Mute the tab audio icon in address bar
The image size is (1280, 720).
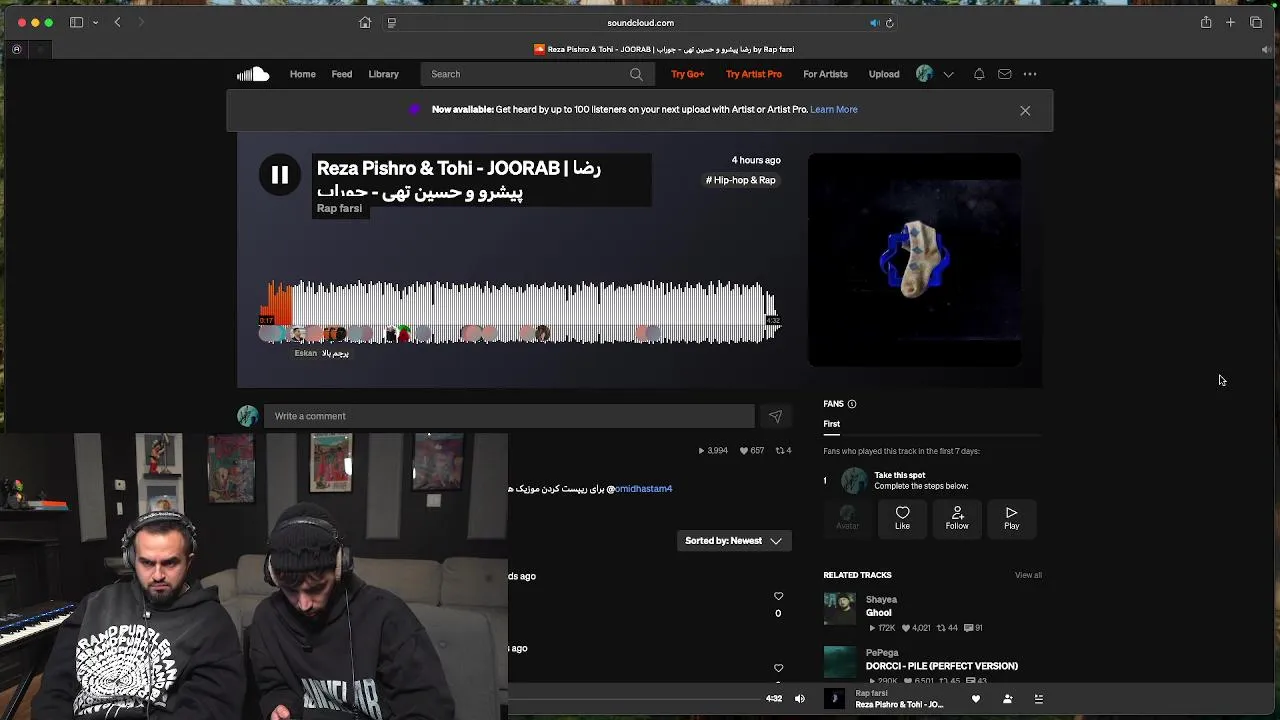click(874, 23)
